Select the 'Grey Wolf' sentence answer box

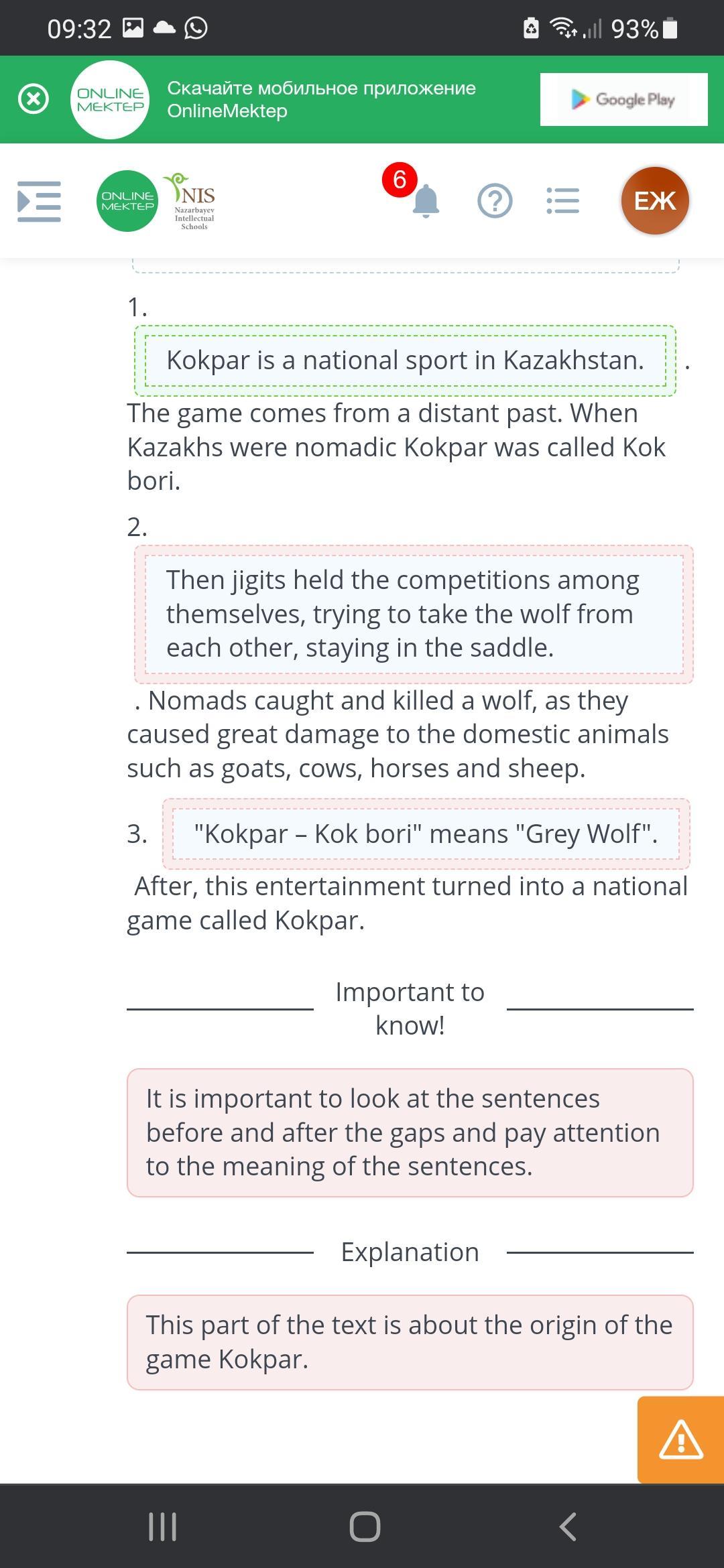click(426, 834)
